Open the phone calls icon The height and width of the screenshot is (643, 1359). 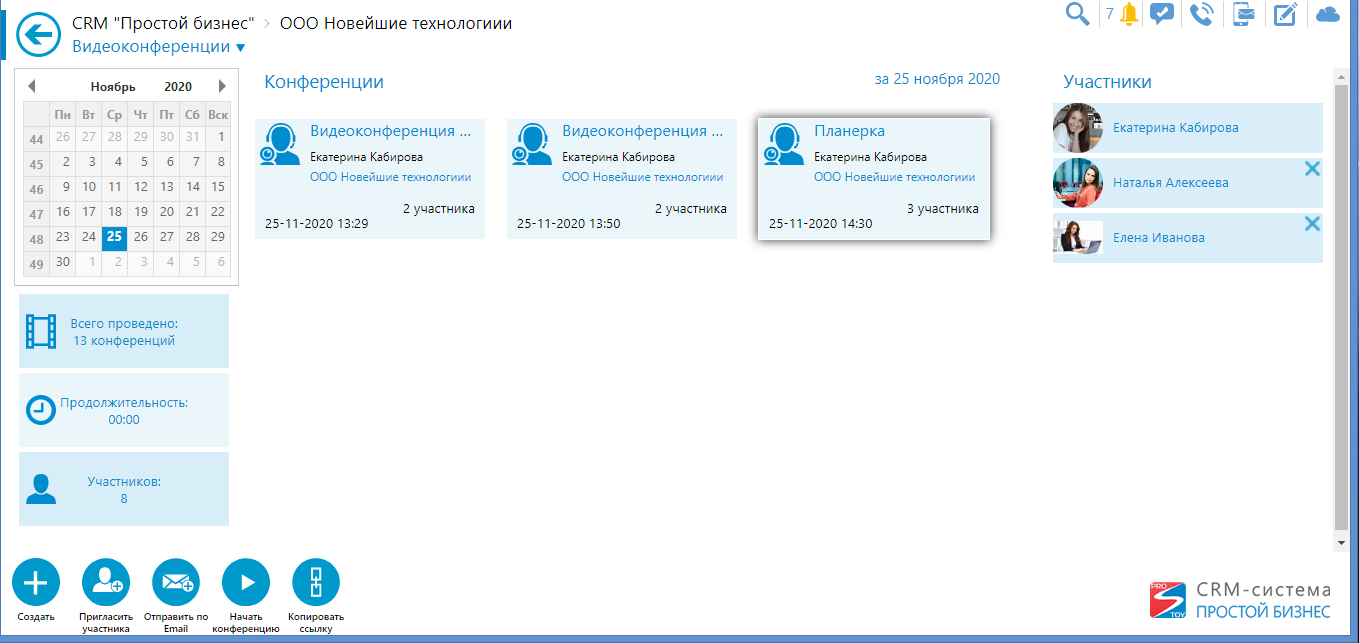1201,14
